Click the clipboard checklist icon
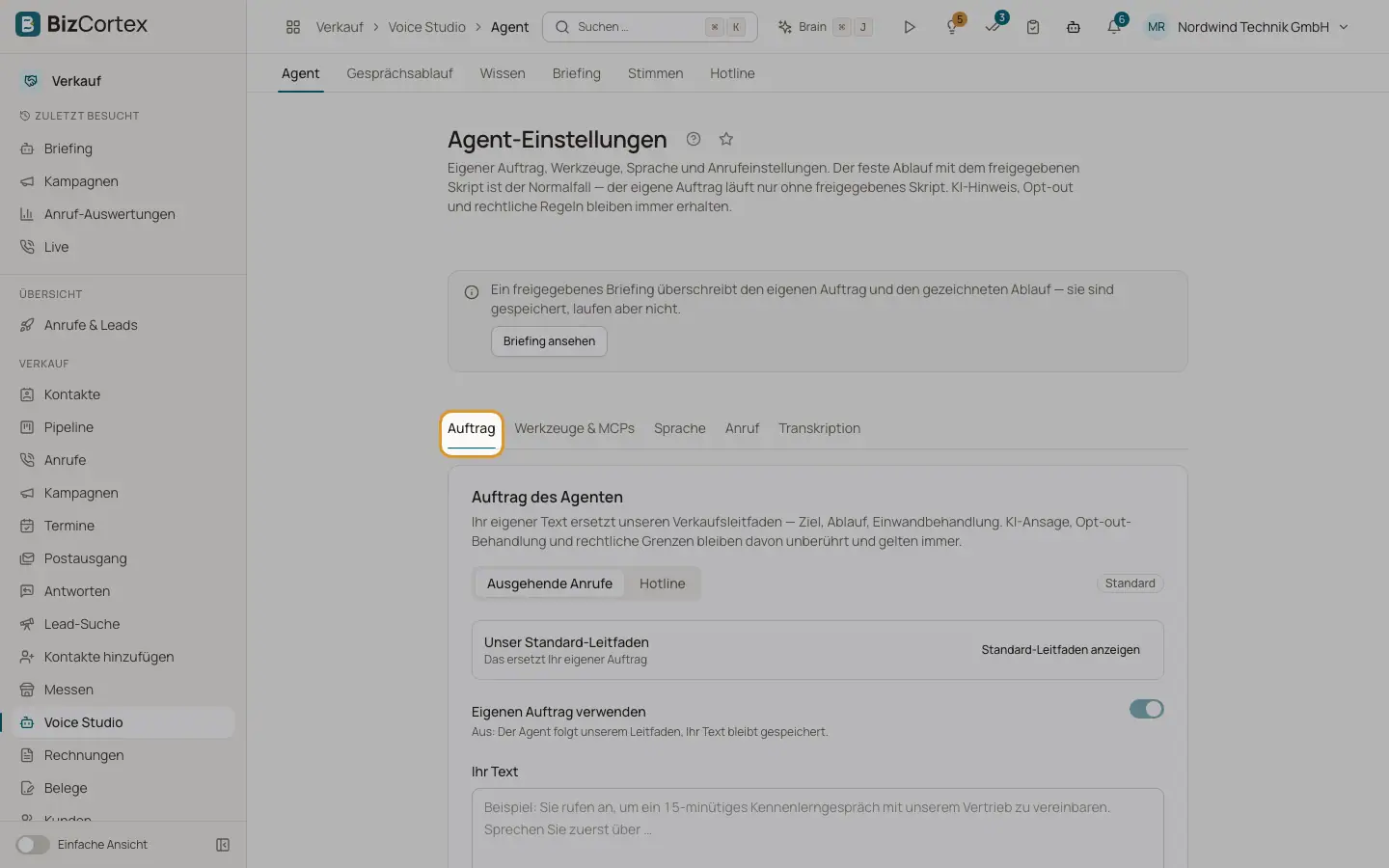The image size is (1389, 868). click(1033, 27)
